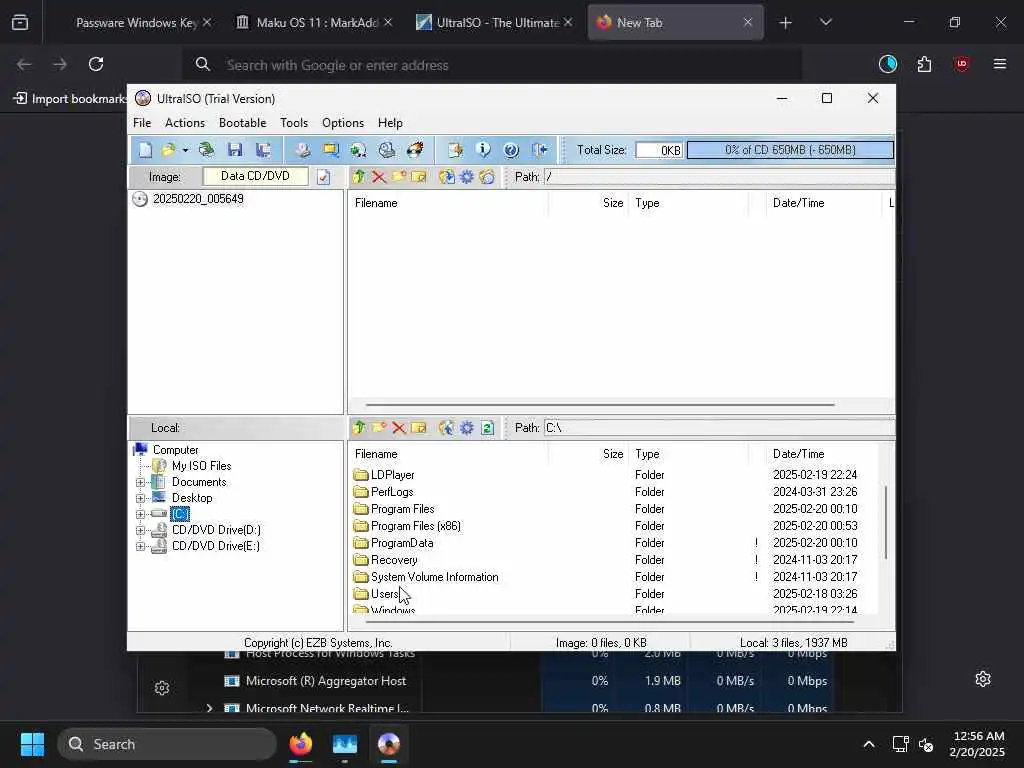
Task: Select the 20250220_005649 image root node
Action: click(198, 199)
